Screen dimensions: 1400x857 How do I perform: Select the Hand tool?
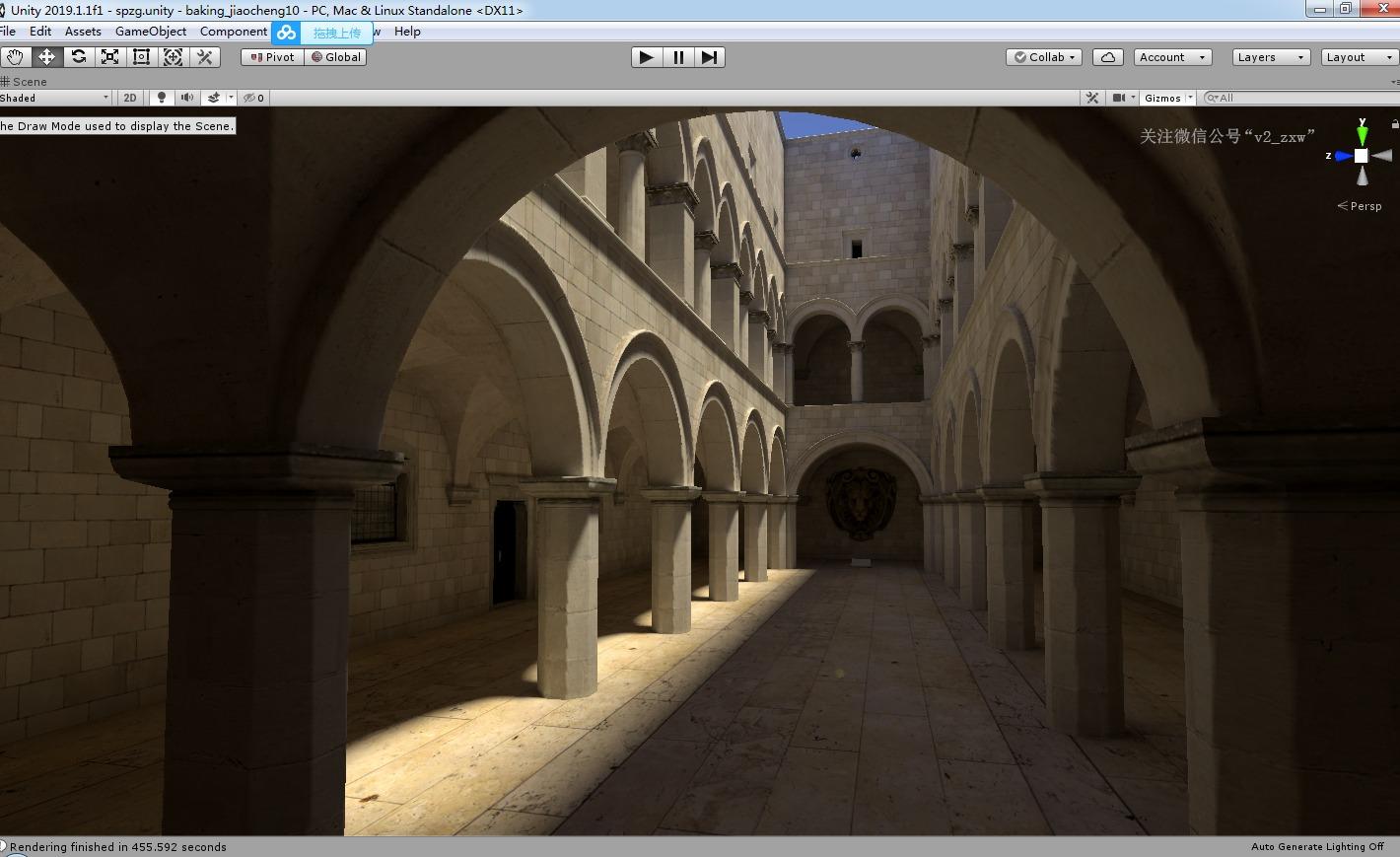15,57
